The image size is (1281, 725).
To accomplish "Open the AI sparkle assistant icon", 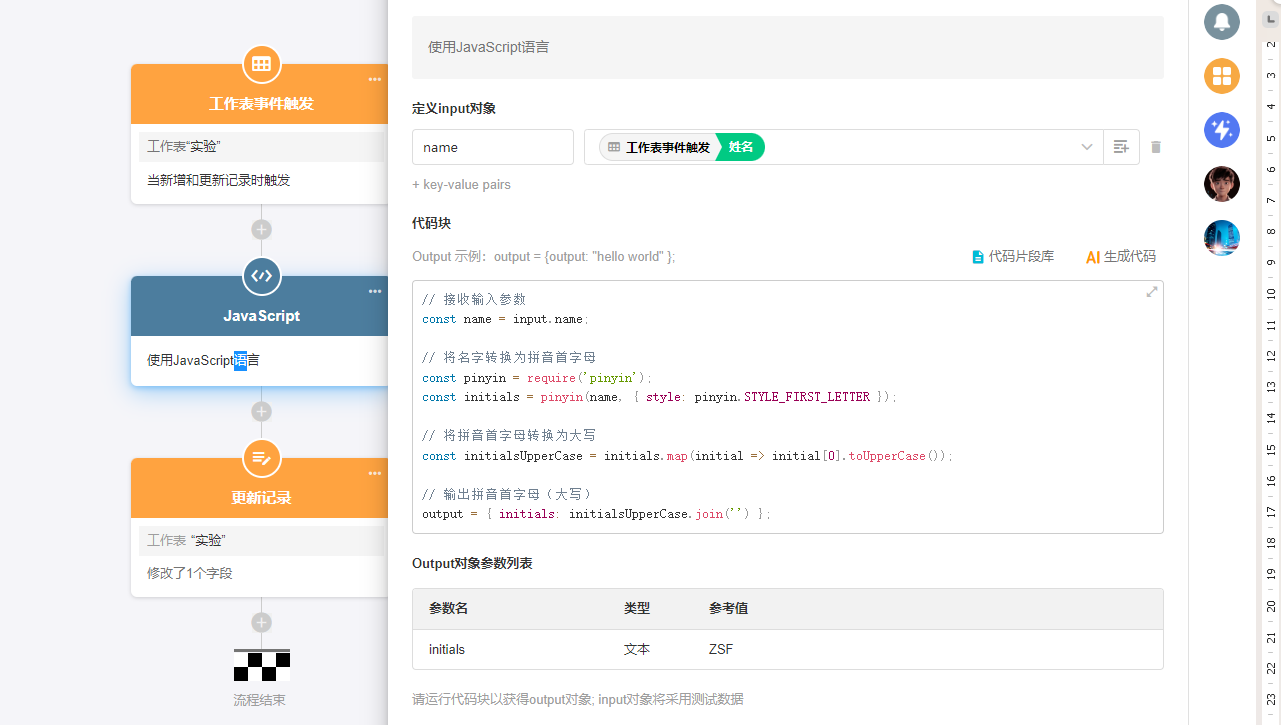I will pos(1221,130).
